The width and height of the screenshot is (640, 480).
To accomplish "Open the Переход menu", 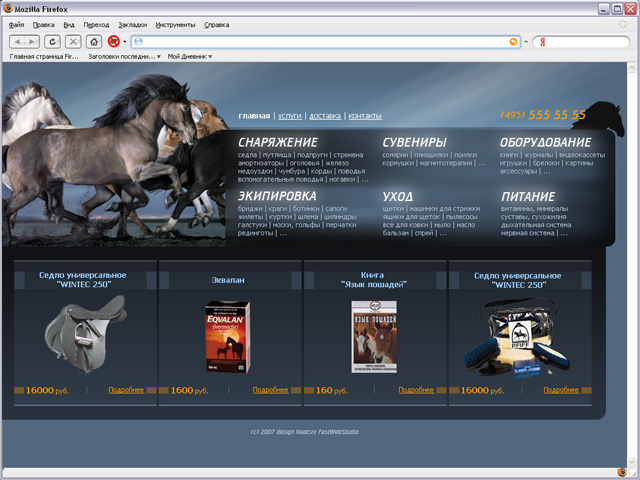I will [96, 25].
